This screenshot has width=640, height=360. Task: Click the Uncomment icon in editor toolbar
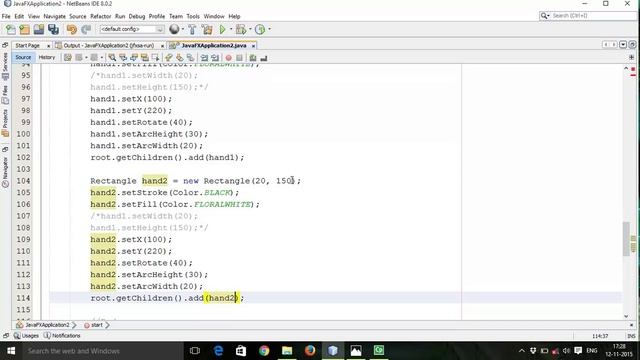point(264,58)
